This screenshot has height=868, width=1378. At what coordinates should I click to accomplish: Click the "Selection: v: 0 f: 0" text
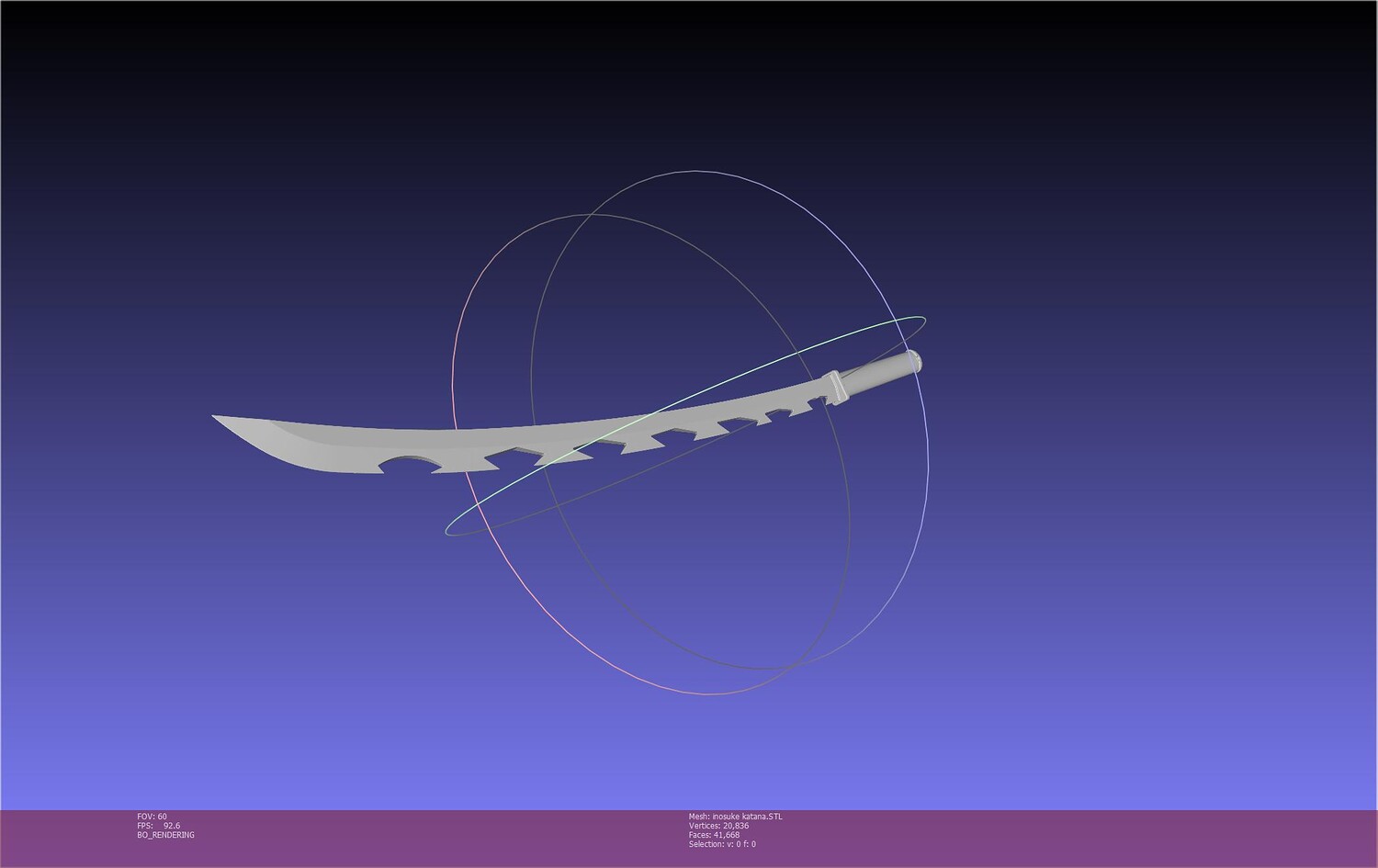click(722, 844)
